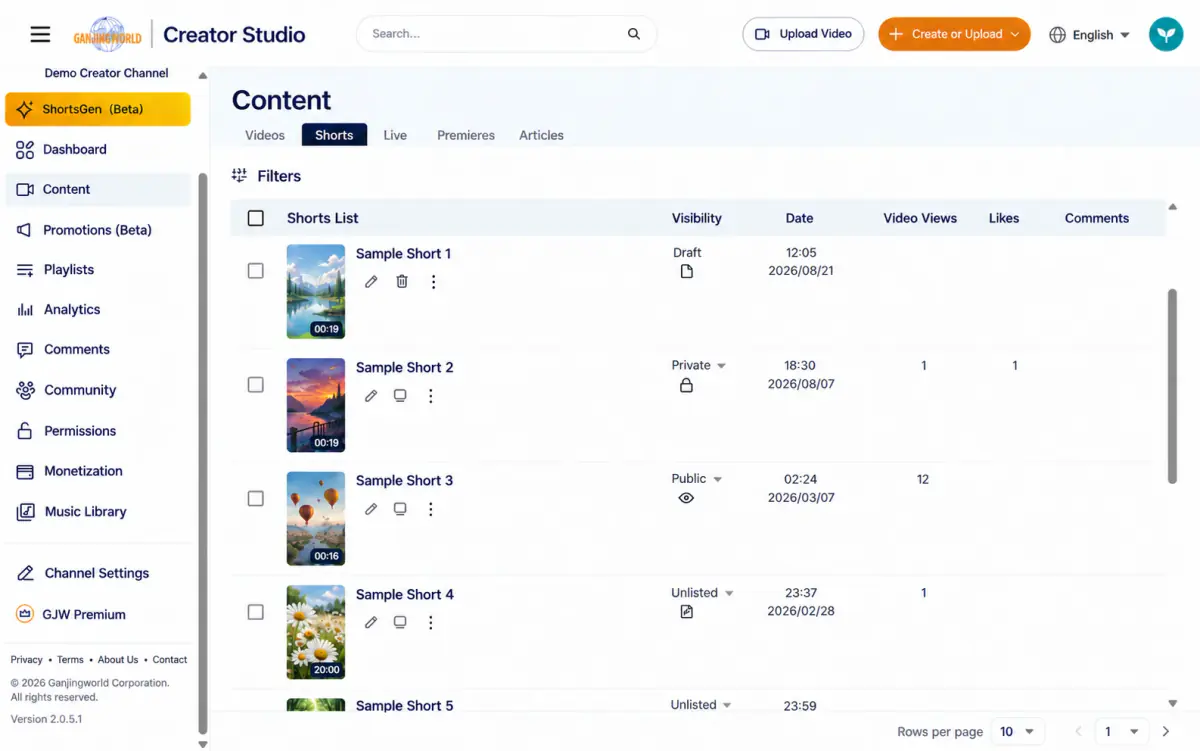Screen dimensions: 1200x751
Task: Edit Sample Short 2 with pencil icon
Action: pos(371,396)
